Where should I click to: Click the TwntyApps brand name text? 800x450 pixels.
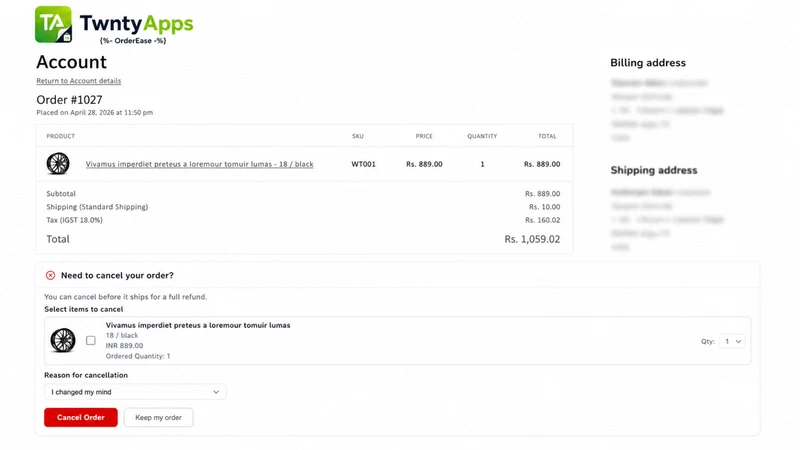[x=136, y=23]
